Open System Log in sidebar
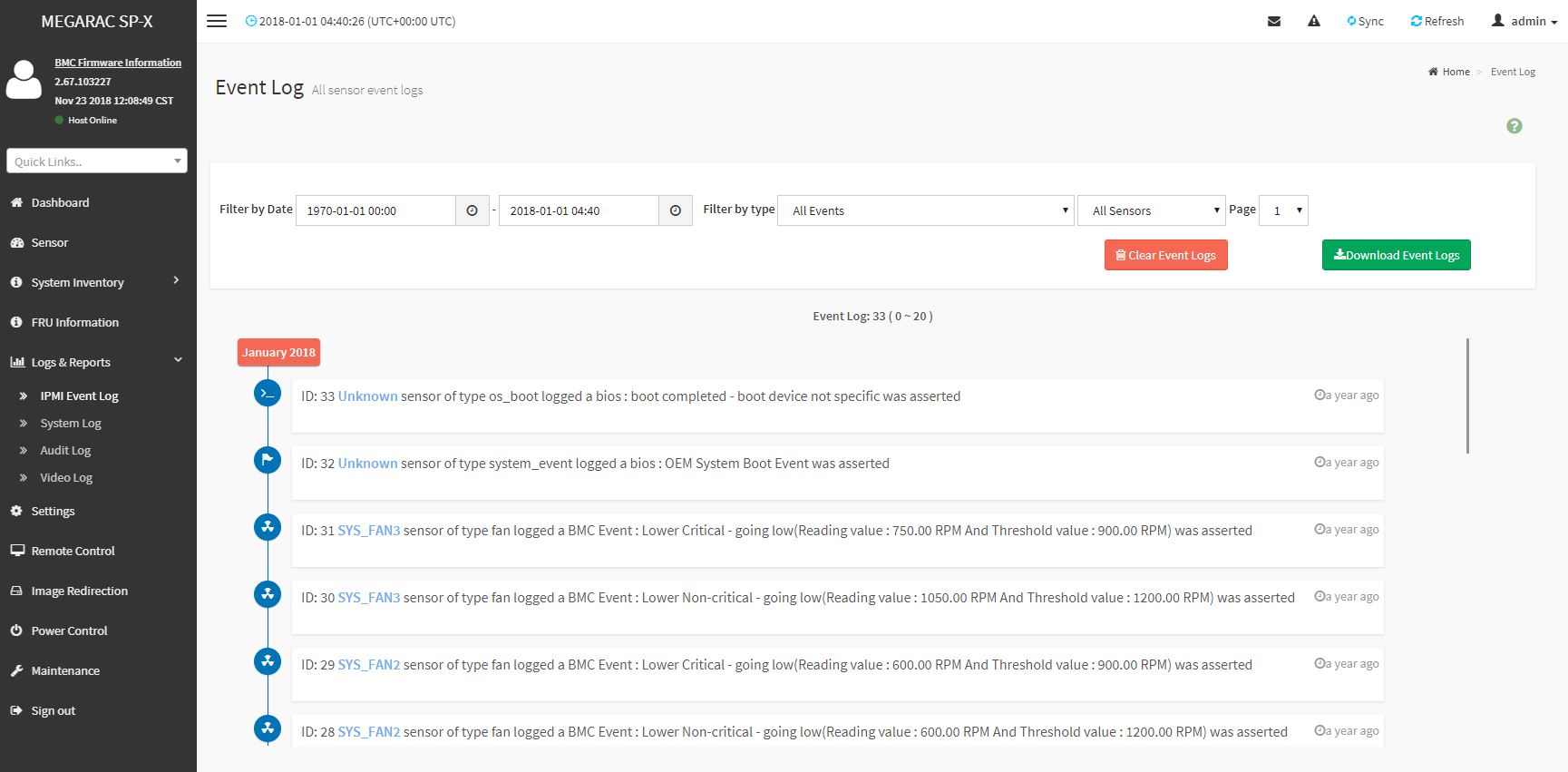1568x772 pixels. click(x=71, y=423)
